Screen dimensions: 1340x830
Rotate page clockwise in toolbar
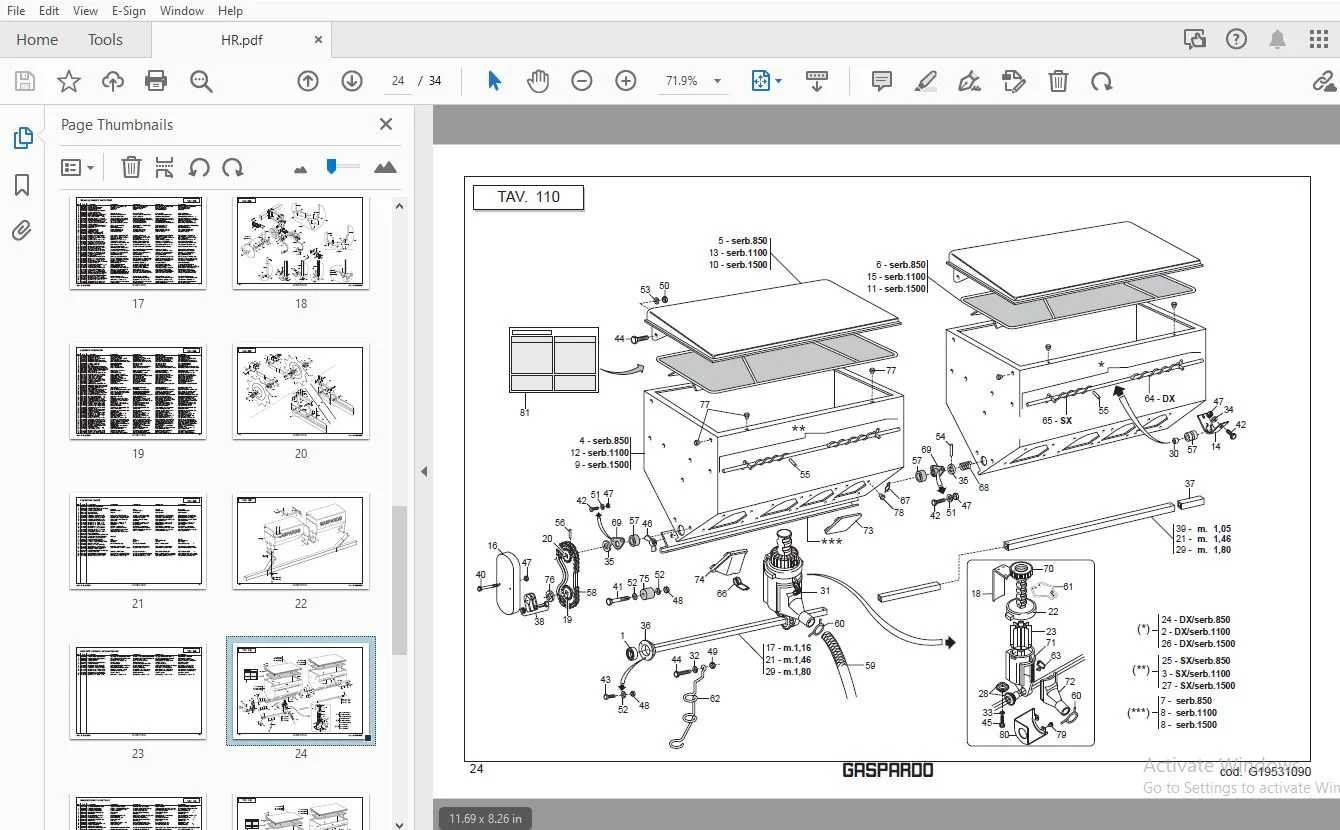pyautogui.click(x=1102, y=81)
